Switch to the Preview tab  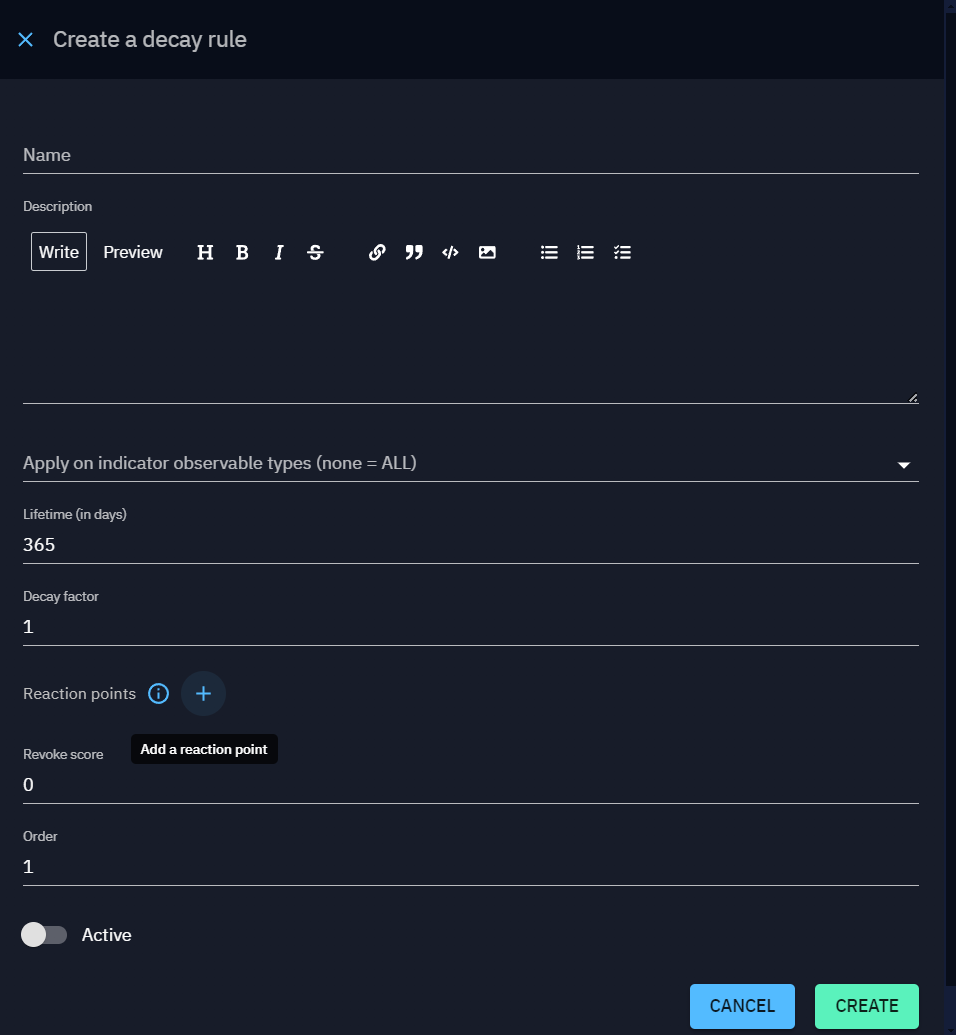click(x=133, y=252)
